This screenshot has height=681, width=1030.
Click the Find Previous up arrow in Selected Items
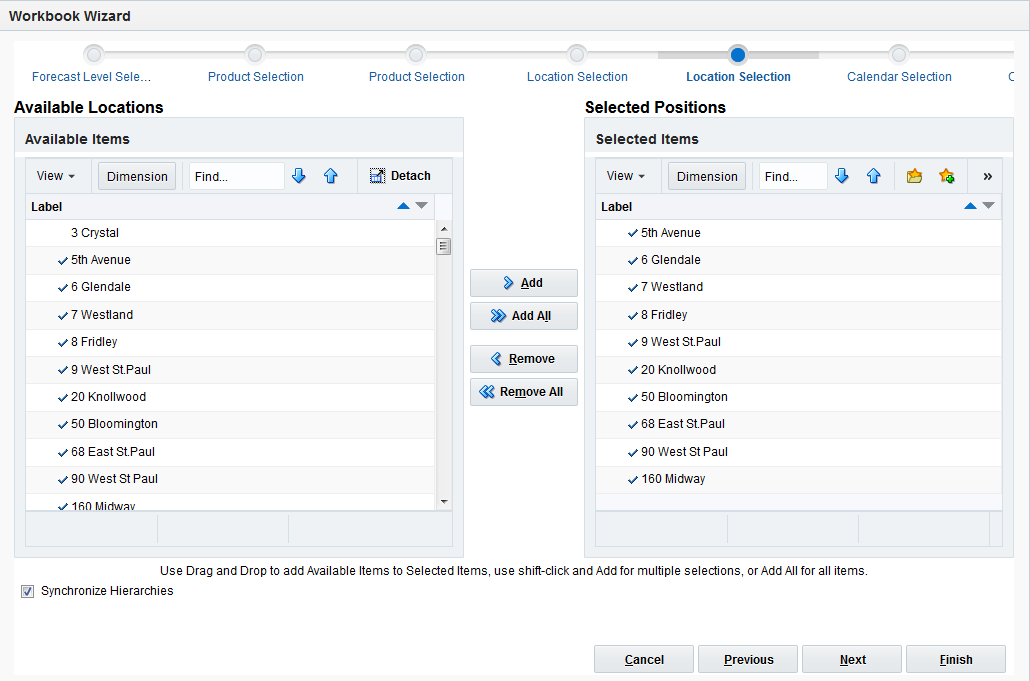coord(873,176)
